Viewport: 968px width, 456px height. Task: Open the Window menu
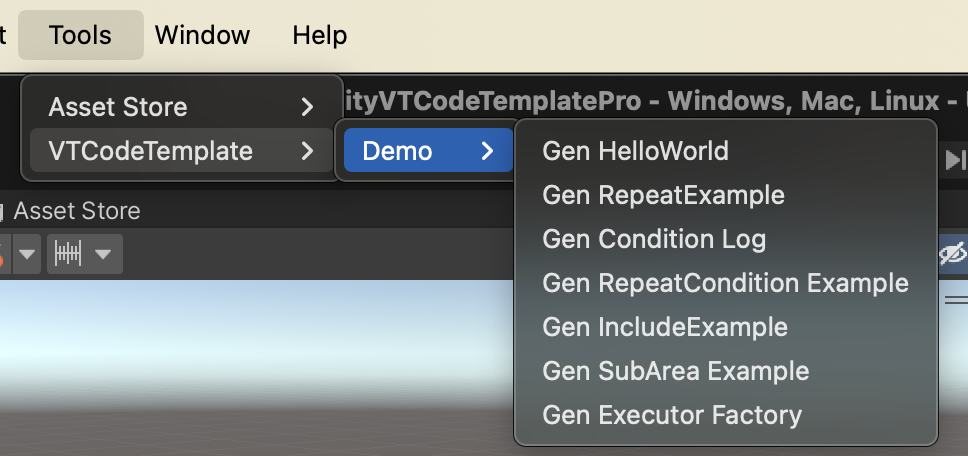tap(202, 35)
